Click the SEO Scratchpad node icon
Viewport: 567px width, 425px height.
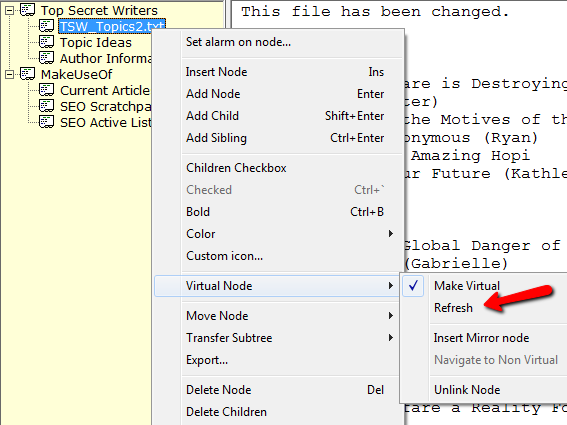point(47,106)
